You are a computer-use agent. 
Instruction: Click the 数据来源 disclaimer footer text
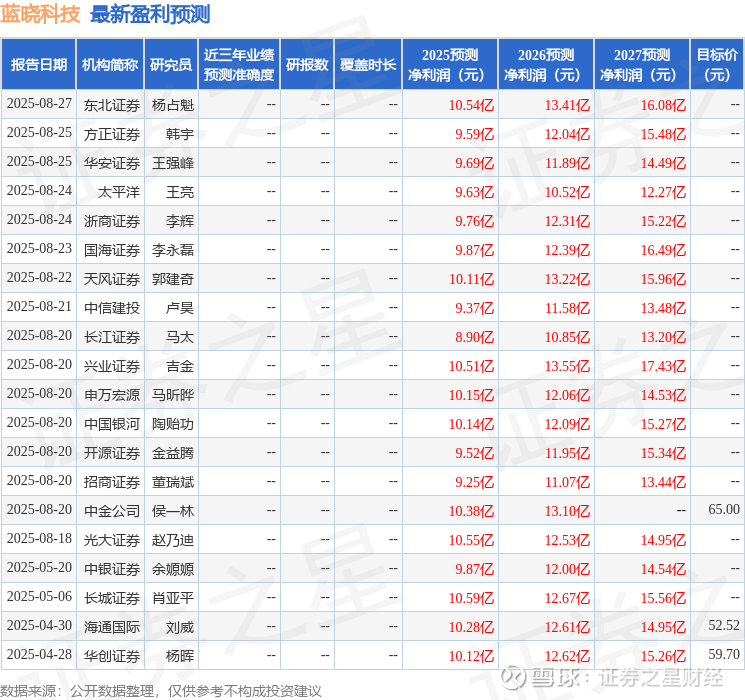click(161, 691)
